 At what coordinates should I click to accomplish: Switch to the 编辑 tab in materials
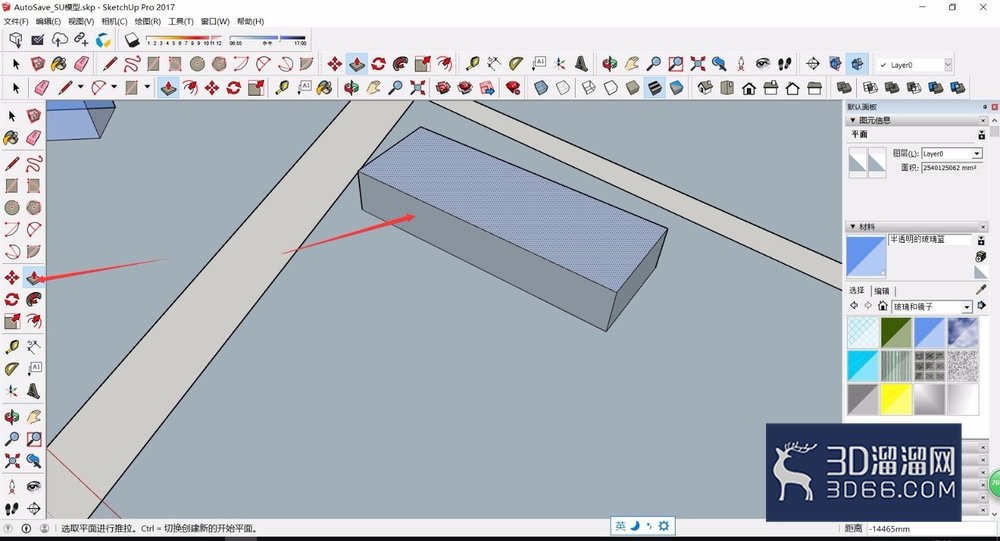(x=882, y=291)
